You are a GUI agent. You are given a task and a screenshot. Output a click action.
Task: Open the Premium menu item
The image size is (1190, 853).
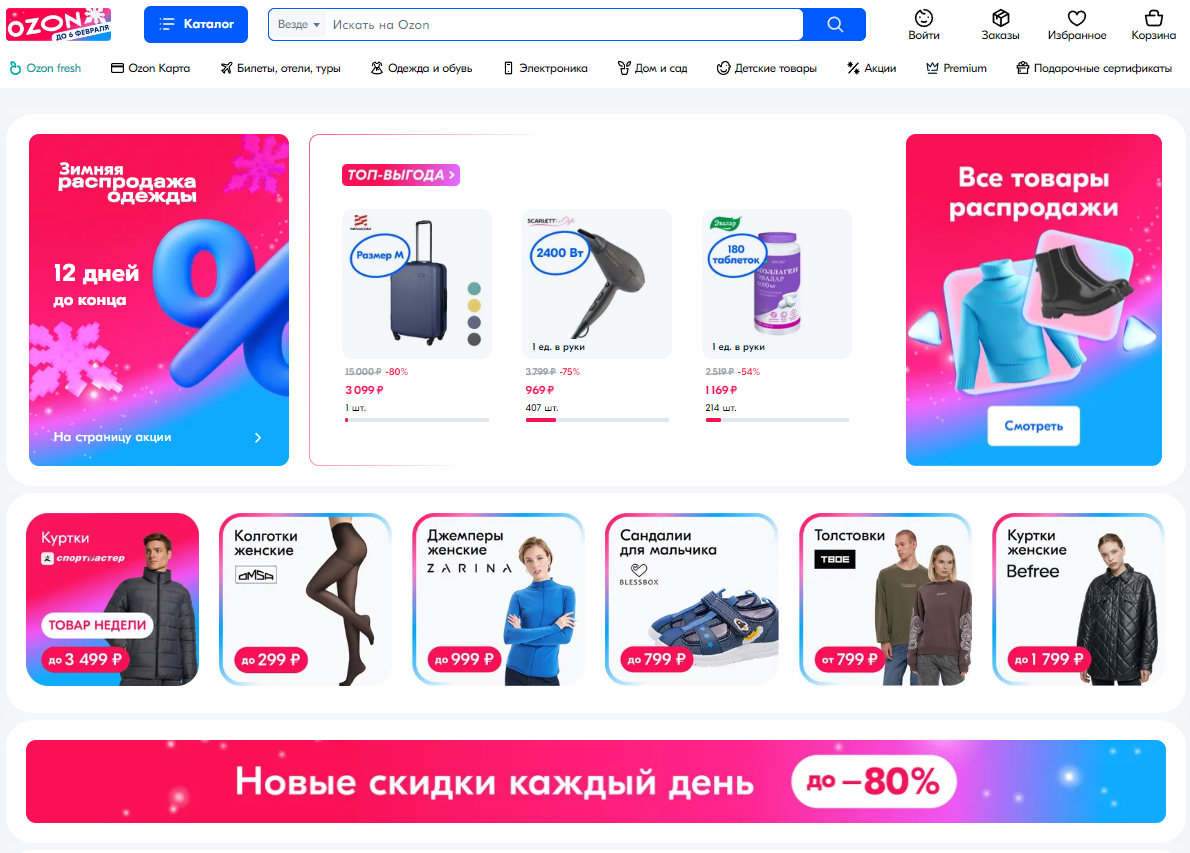point(956,68)
